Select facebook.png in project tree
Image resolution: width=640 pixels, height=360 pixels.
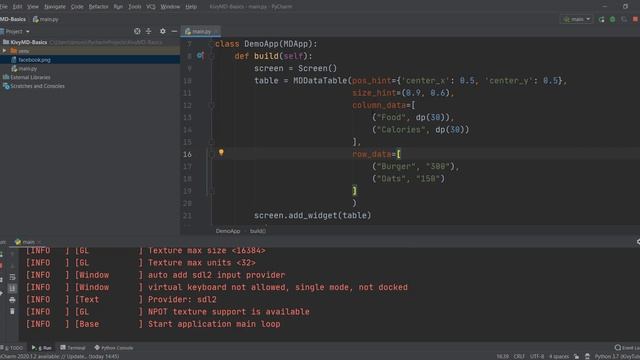34,60
